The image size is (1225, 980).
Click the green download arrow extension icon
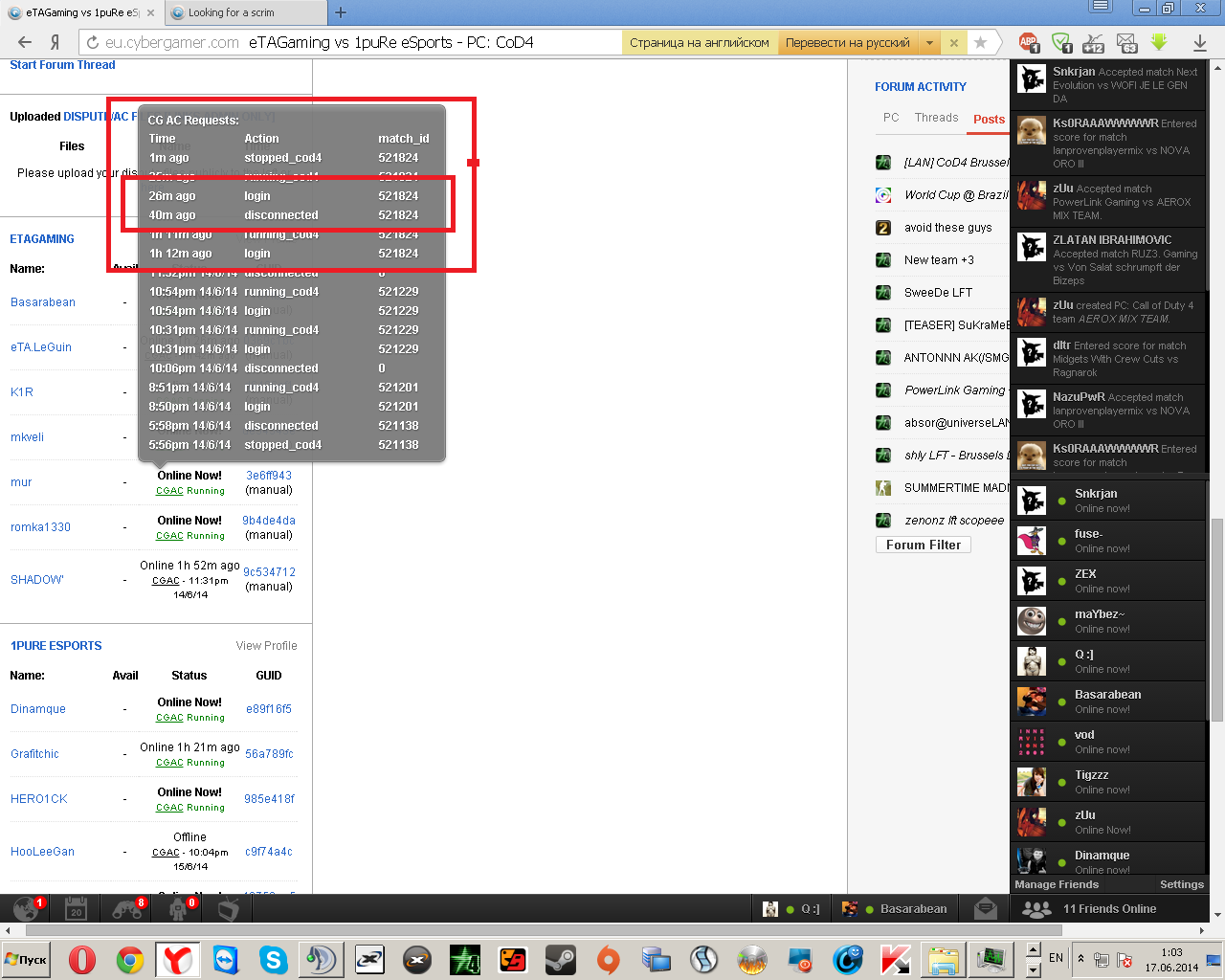[x=1159, y=42]
